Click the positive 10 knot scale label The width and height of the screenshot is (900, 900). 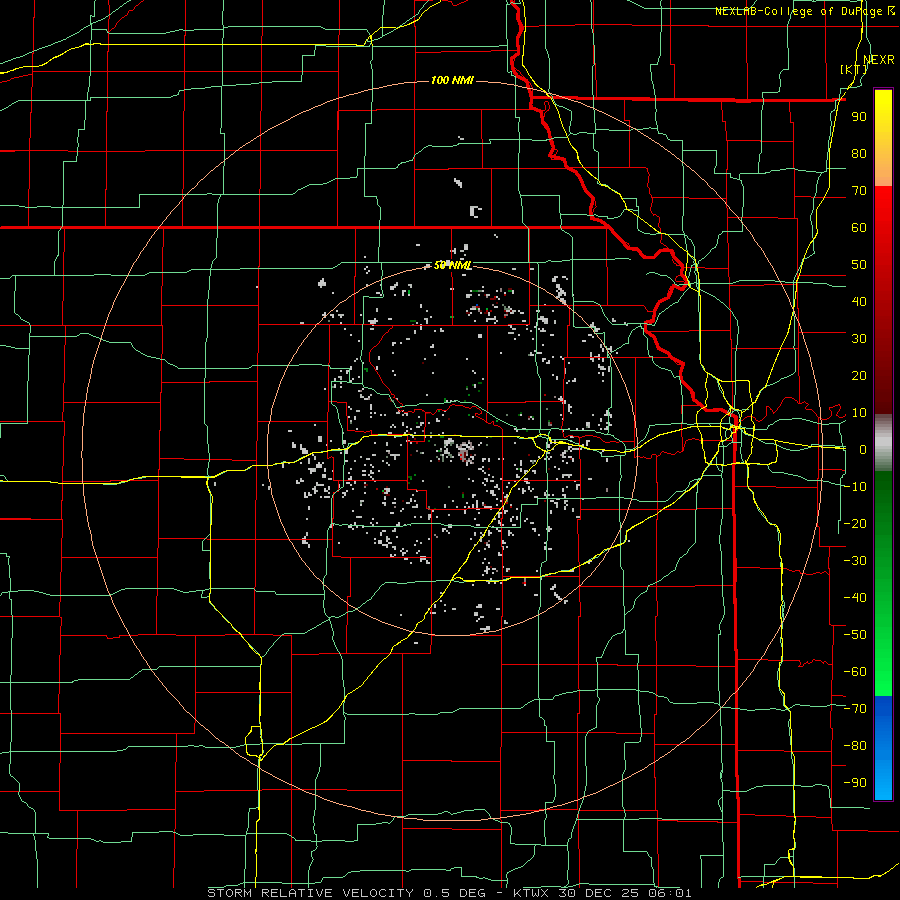(859, 413)
